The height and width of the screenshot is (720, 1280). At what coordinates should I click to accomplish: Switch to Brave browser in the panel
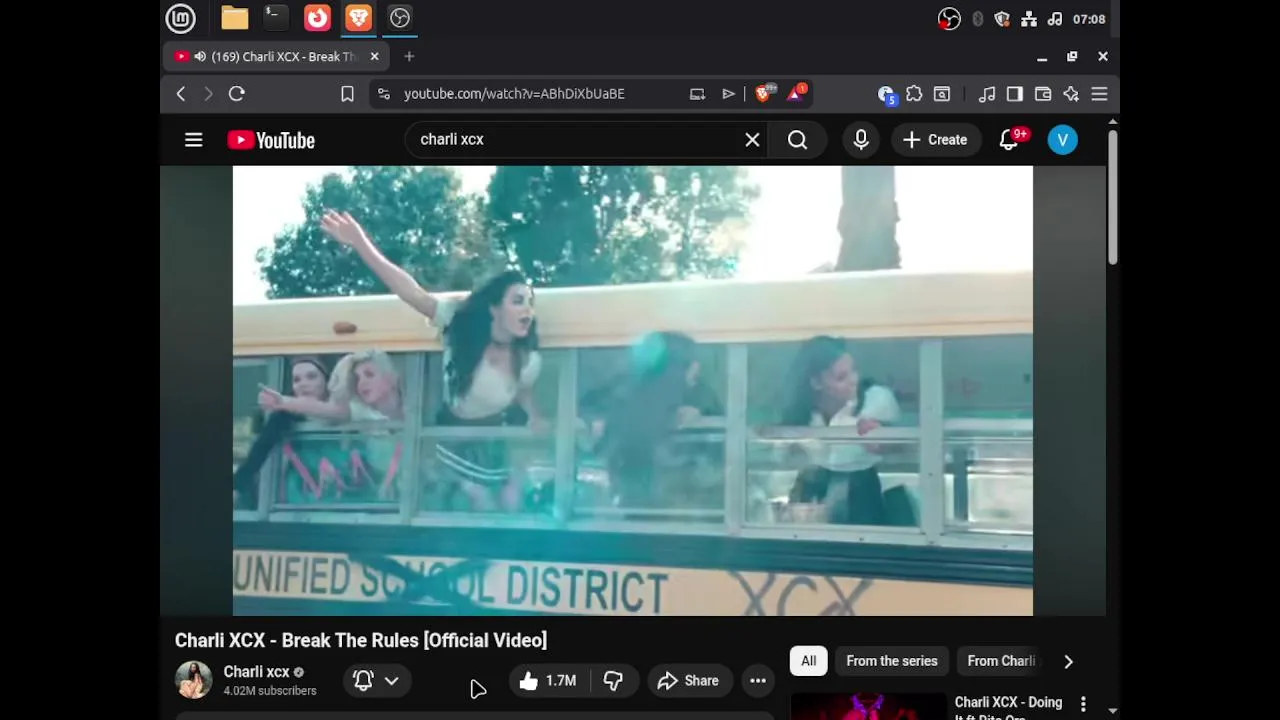point(358,18)
